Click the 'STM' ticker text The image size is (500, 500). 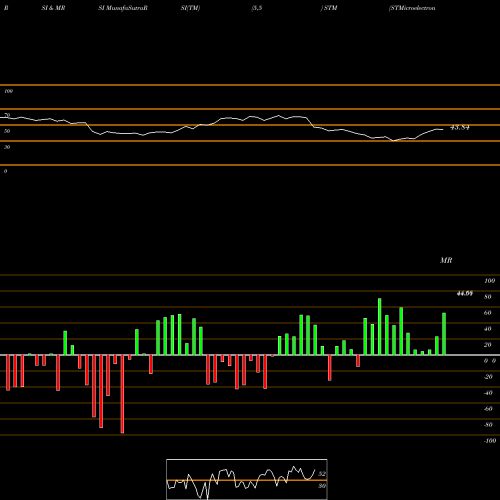[330, 8]
